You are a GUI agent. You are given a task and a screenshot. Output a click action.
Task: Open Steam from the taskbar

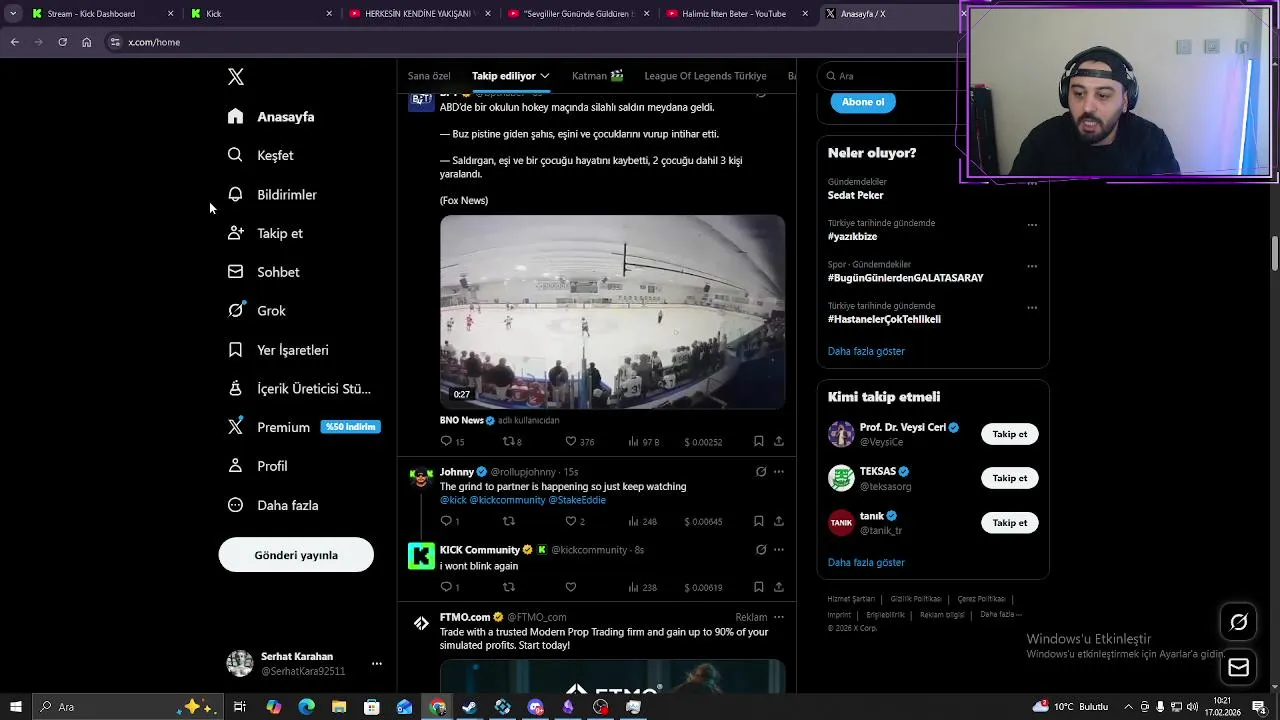point(469,707)
